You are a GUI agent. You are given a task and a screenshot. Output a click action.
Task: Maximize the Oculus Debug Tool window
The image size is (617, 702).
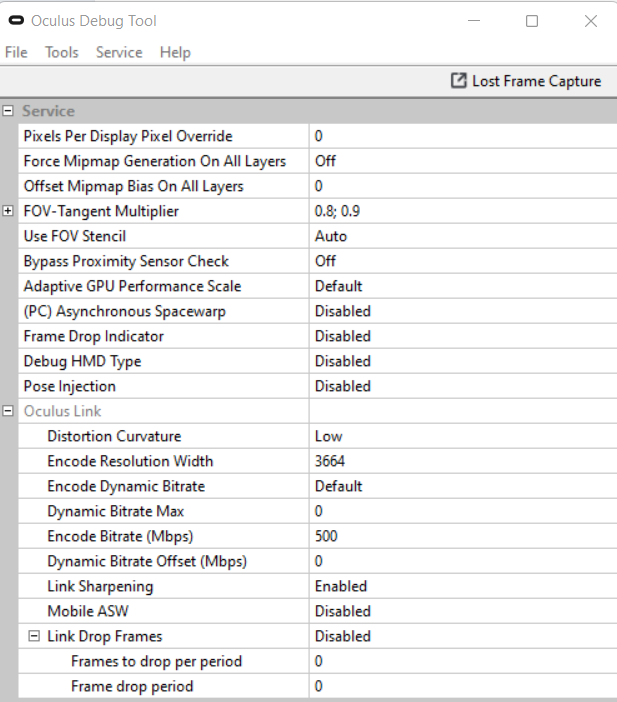click(532, 21)
